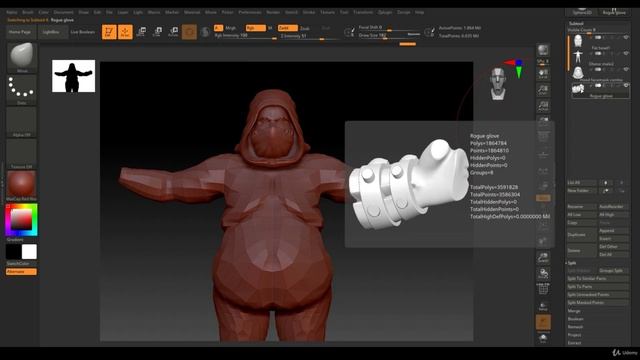Click the Solo mode icon
Image resolution: width=640 pixels, height=360 pixels.
[543, 338]
